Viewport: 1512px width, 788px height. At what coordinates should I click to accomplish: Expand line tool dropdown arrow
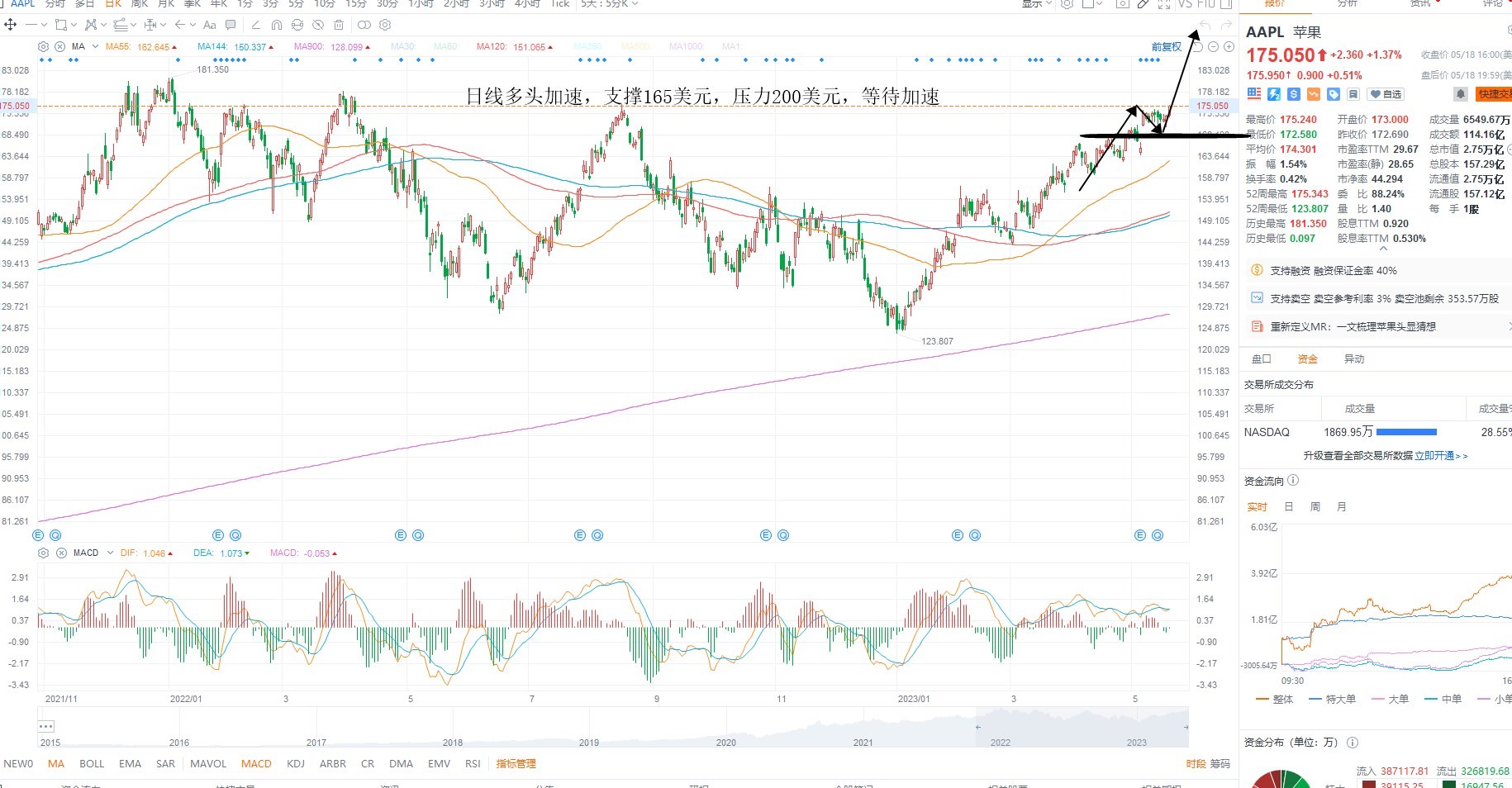(x=44, y=25)
